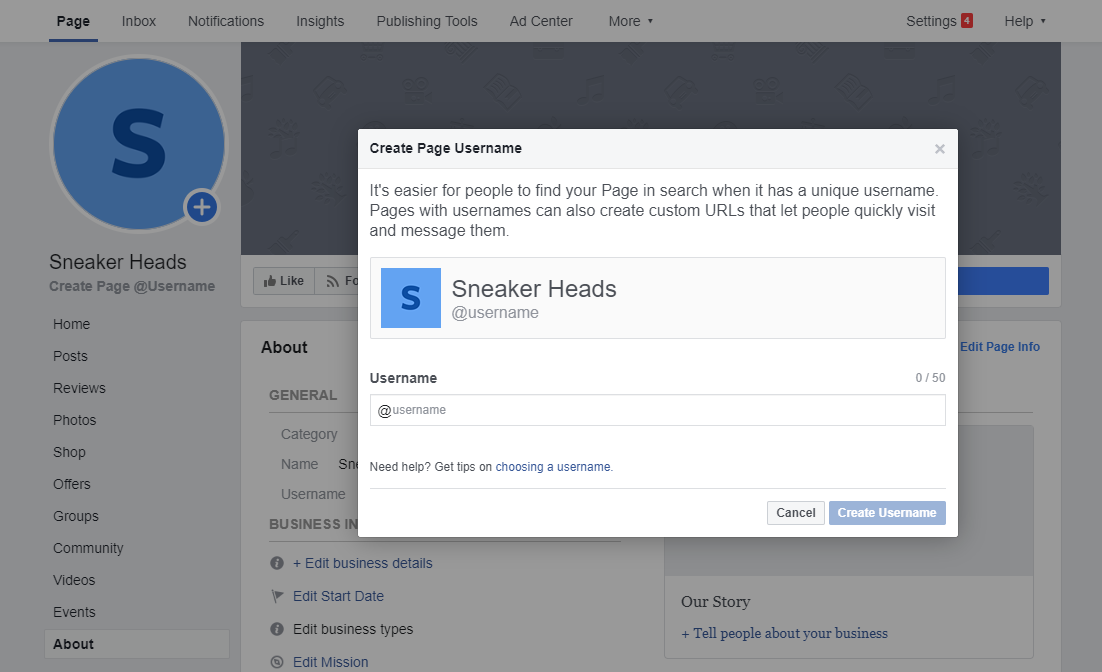This screenshot has height=672, width=1102.
Task: Click the Create Username button
Action: coord(887,512)
